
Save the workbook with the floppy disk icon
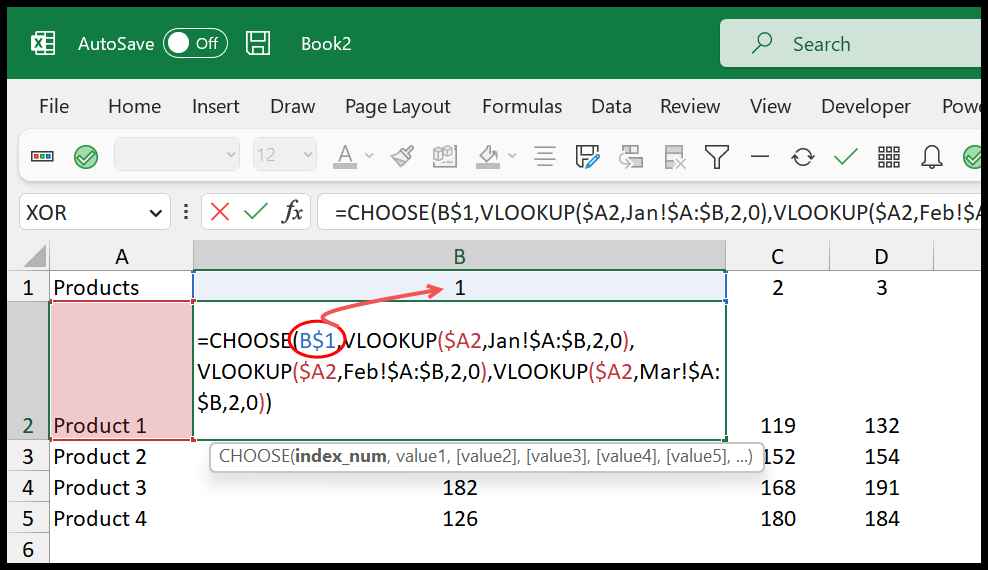coord(258,43)
